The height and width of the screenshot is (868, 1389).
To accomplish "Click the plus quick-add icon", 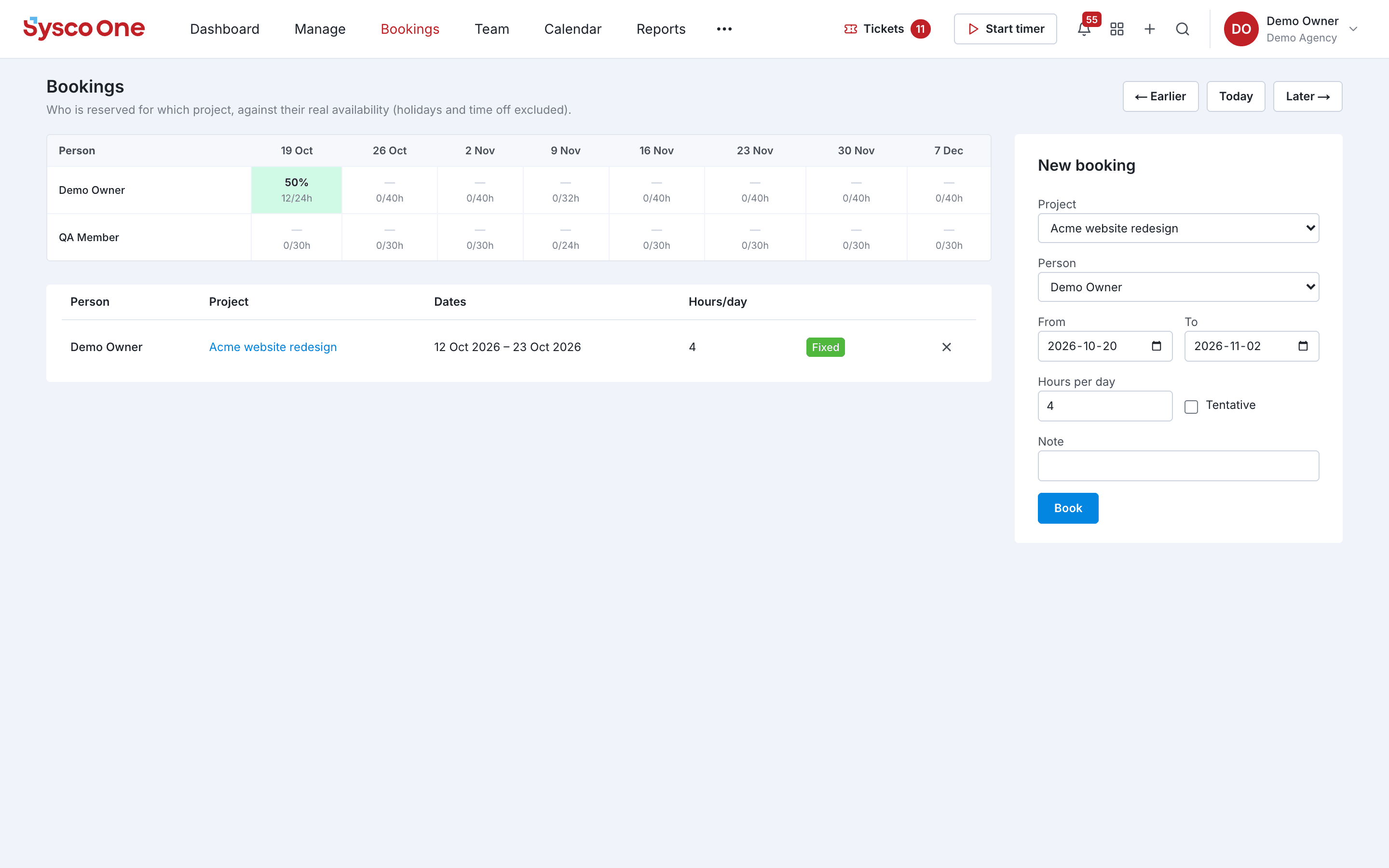I will click(1149, 29).
